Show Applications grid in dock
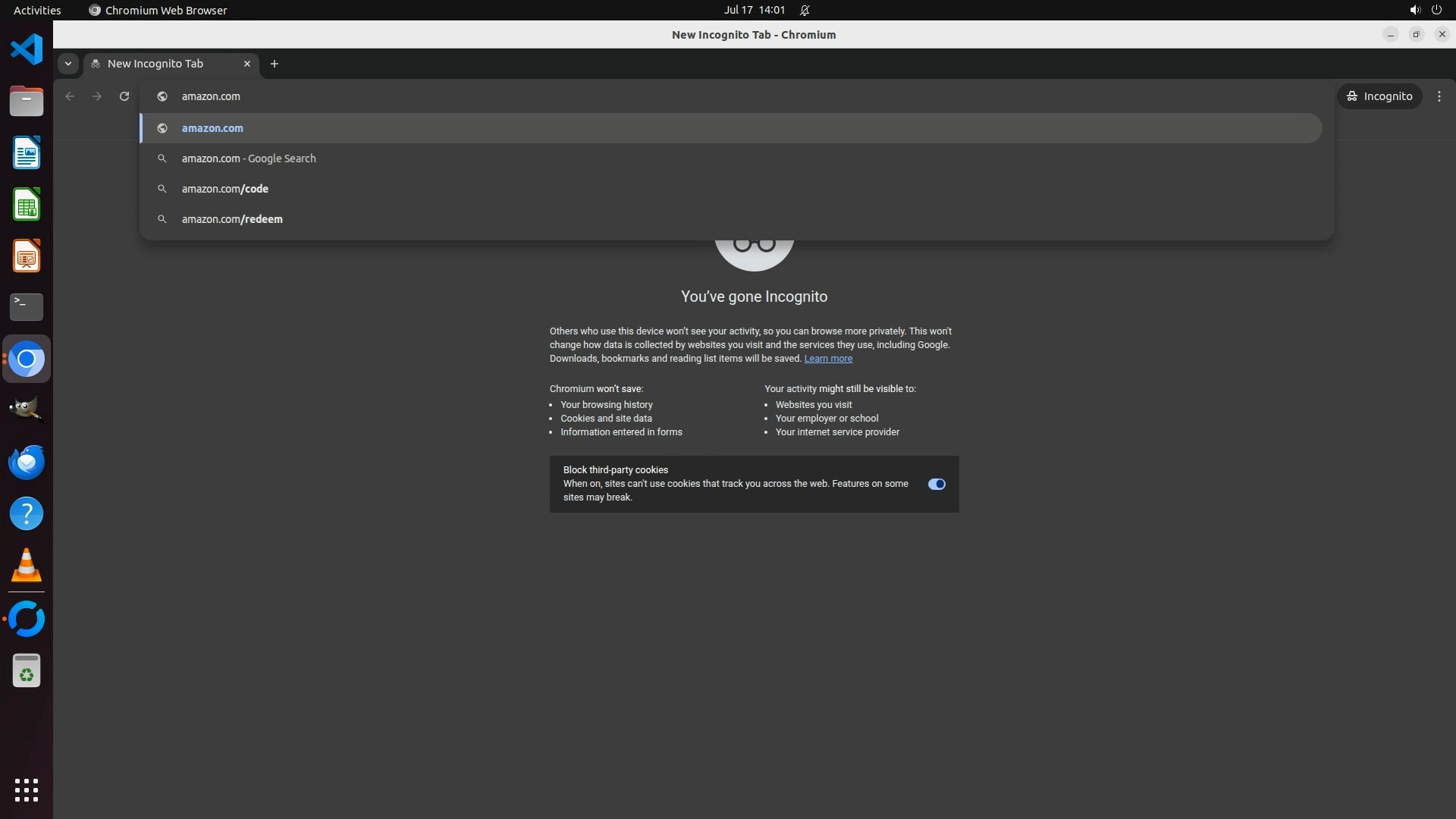 [x=27, y=789]
